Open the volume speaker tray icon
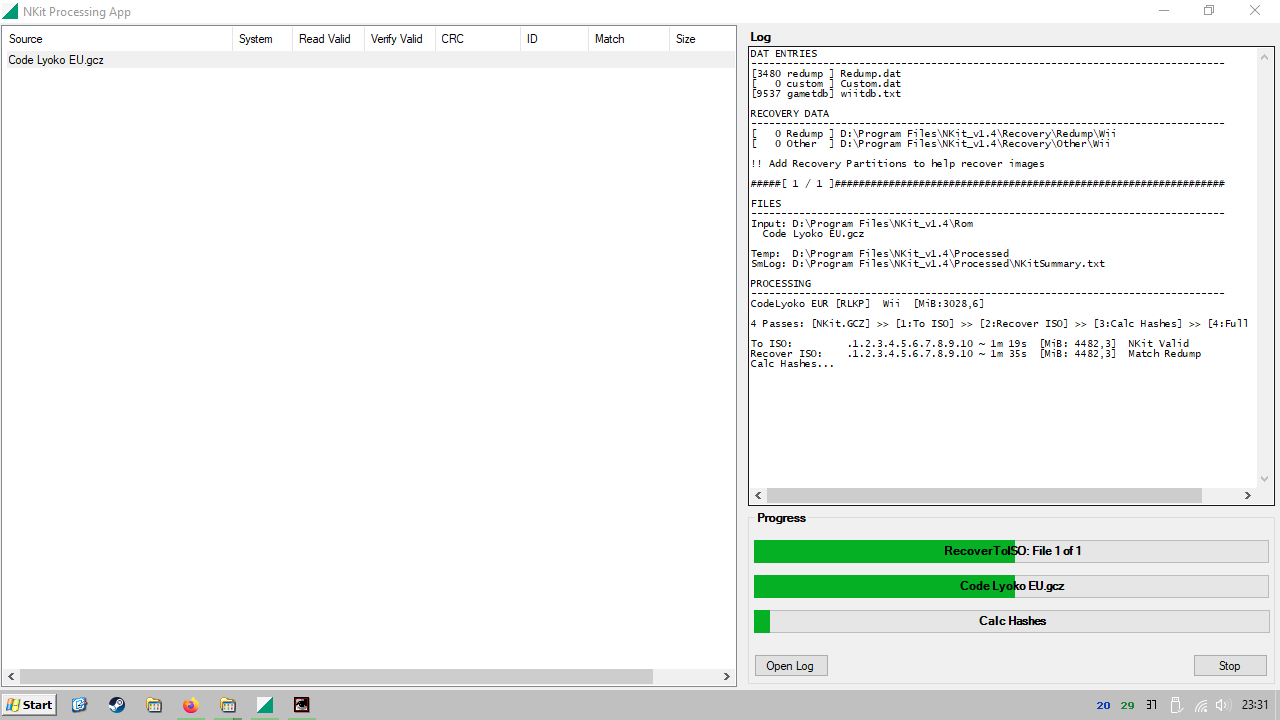 (x=1224, y=705)
